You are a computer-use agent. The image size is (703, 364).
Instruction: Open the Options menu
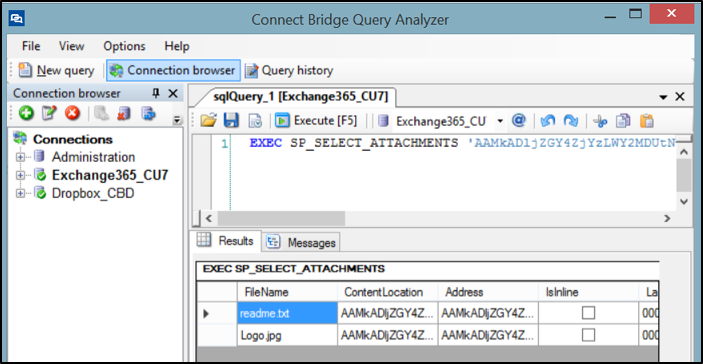coord(124,46)
